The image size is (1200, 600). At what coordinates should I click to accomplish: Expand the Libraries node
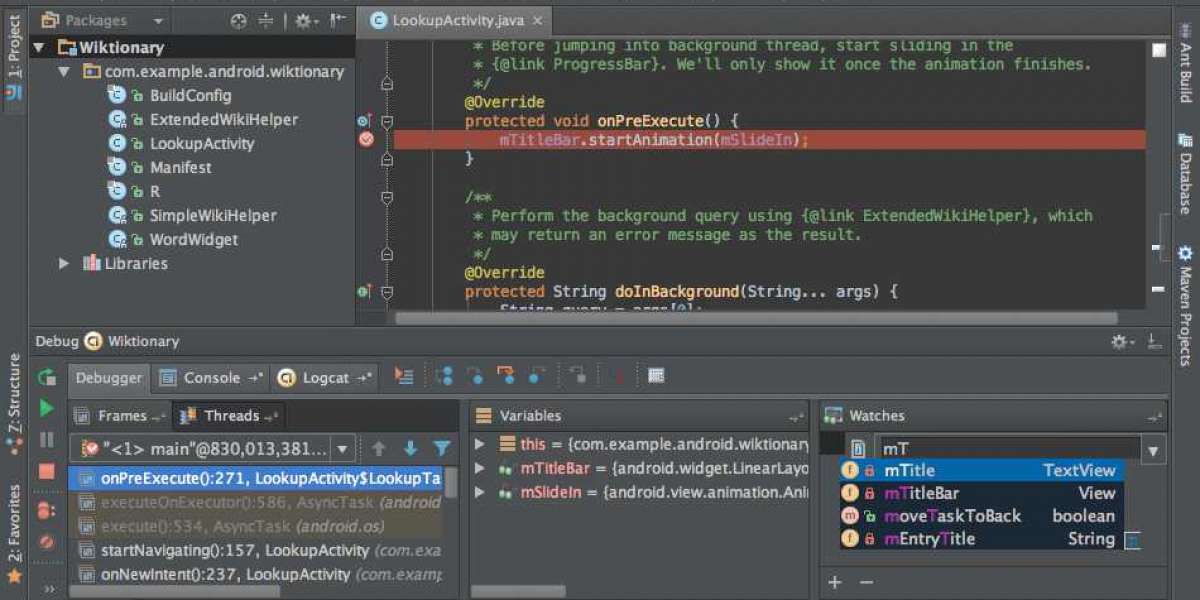[x=64, y=264]
